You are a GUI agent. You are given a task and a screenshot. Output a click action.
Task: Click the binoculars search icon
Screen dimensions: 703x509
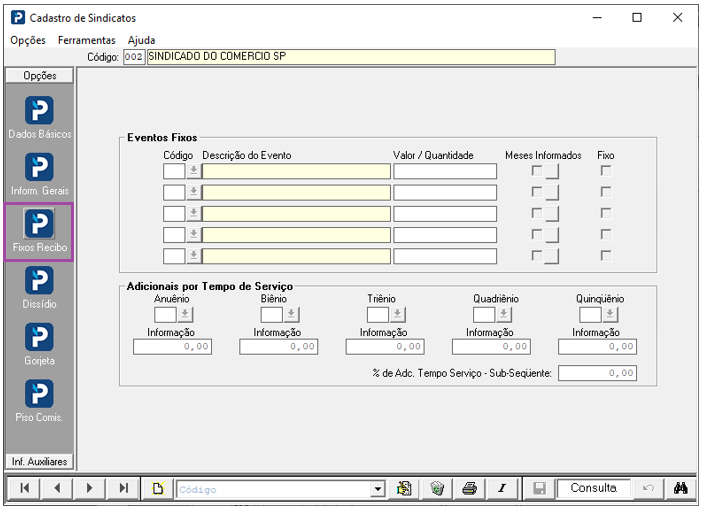click(x=681, y=488)
